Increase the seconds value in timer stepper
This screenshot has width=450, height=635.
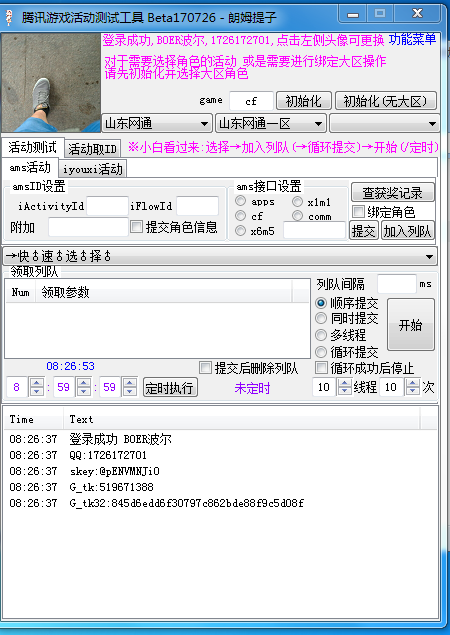point(130,382)
